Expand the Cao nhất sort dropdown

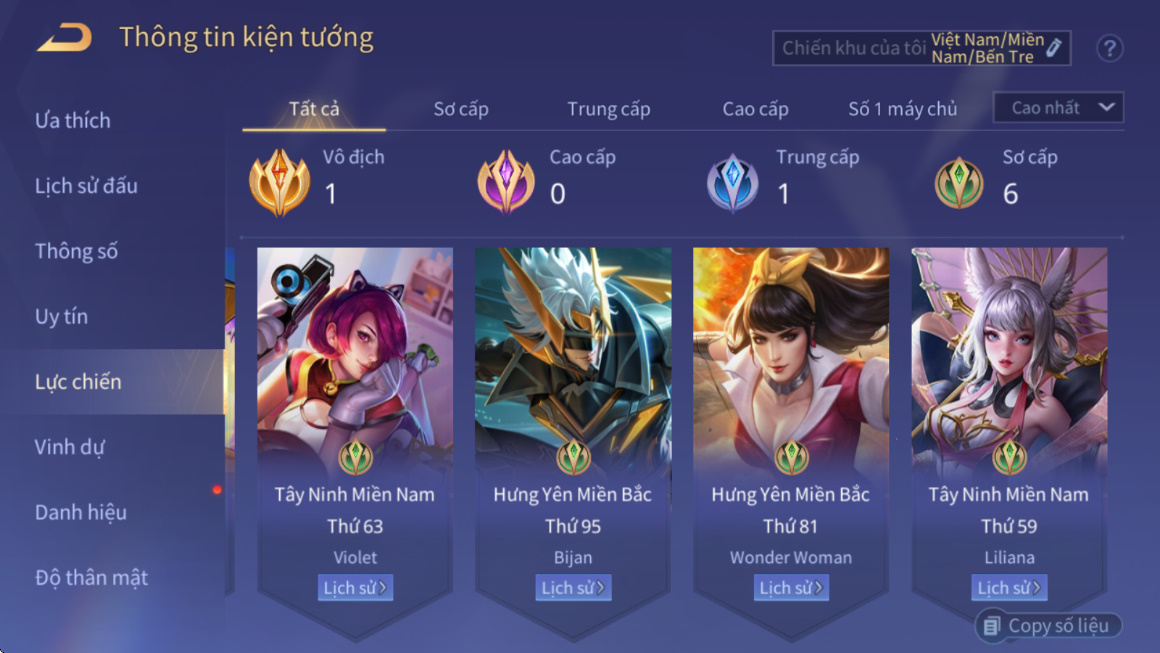pos(1058,108)
